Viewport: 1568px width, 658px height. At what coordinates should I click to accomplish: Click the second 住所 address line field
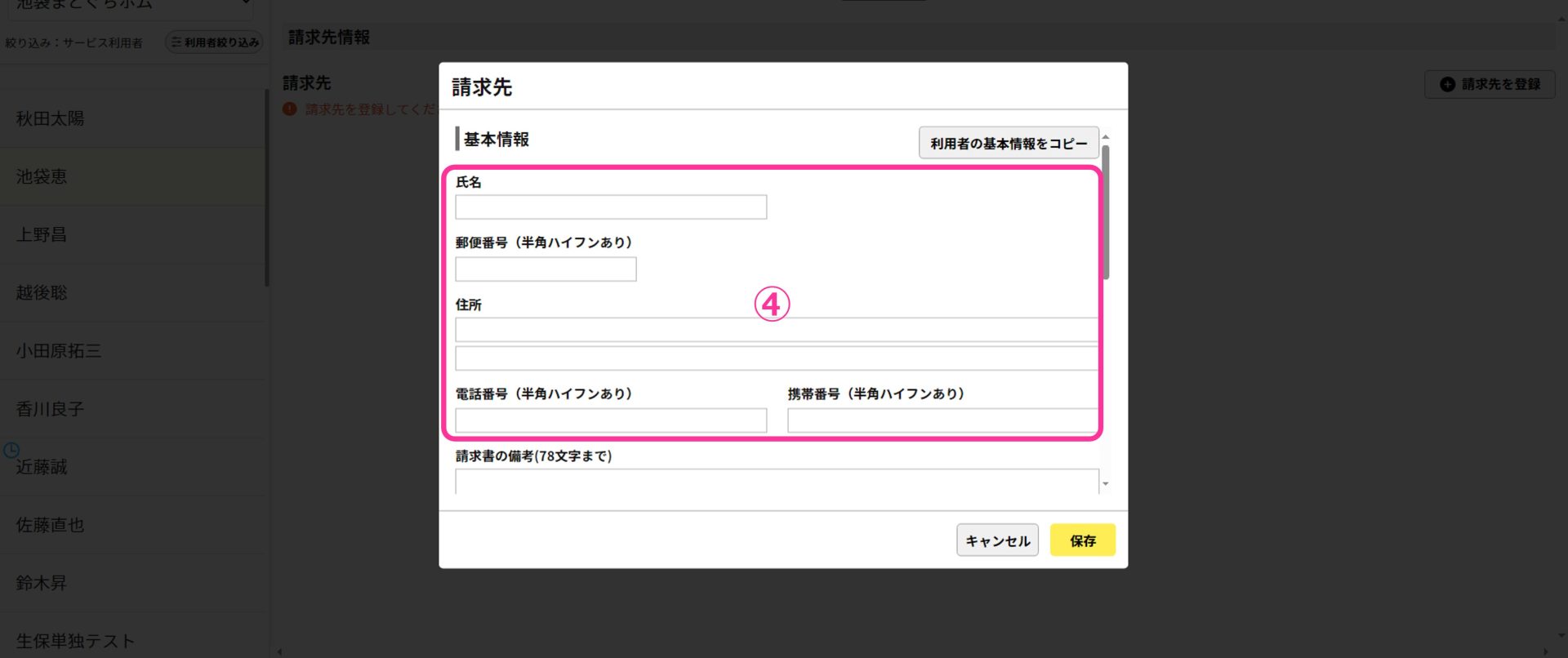777,358
